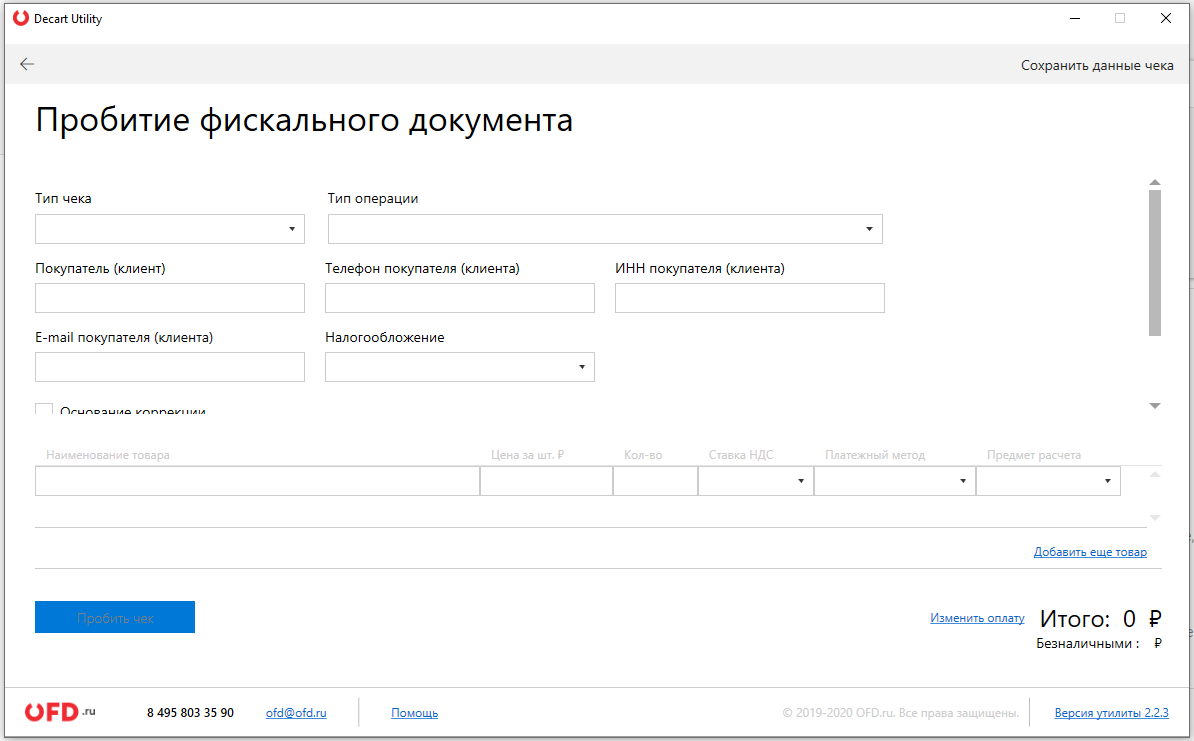Tick the Основание коррекции checkbox
The image size is (1194, 741).
click(44, 409)
